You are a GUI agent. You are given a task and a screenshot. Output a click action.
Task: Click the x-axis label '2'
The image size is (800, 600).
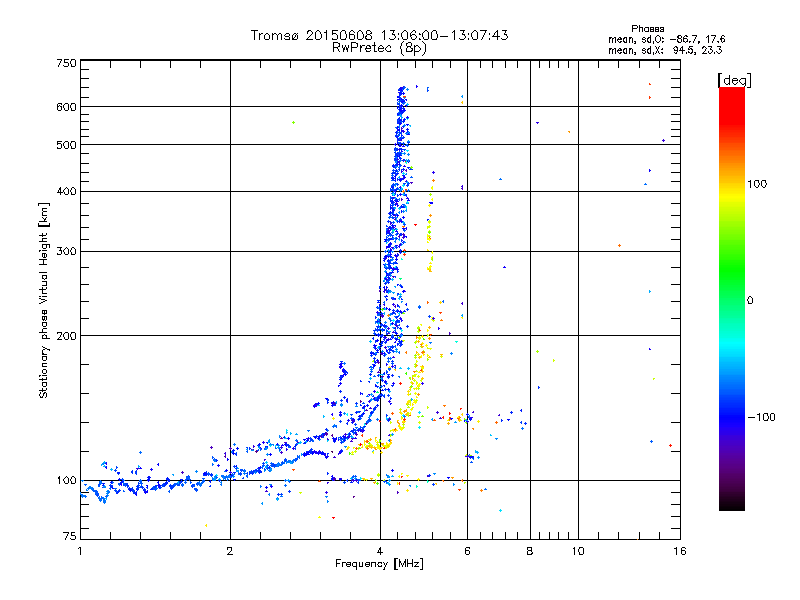230,551
